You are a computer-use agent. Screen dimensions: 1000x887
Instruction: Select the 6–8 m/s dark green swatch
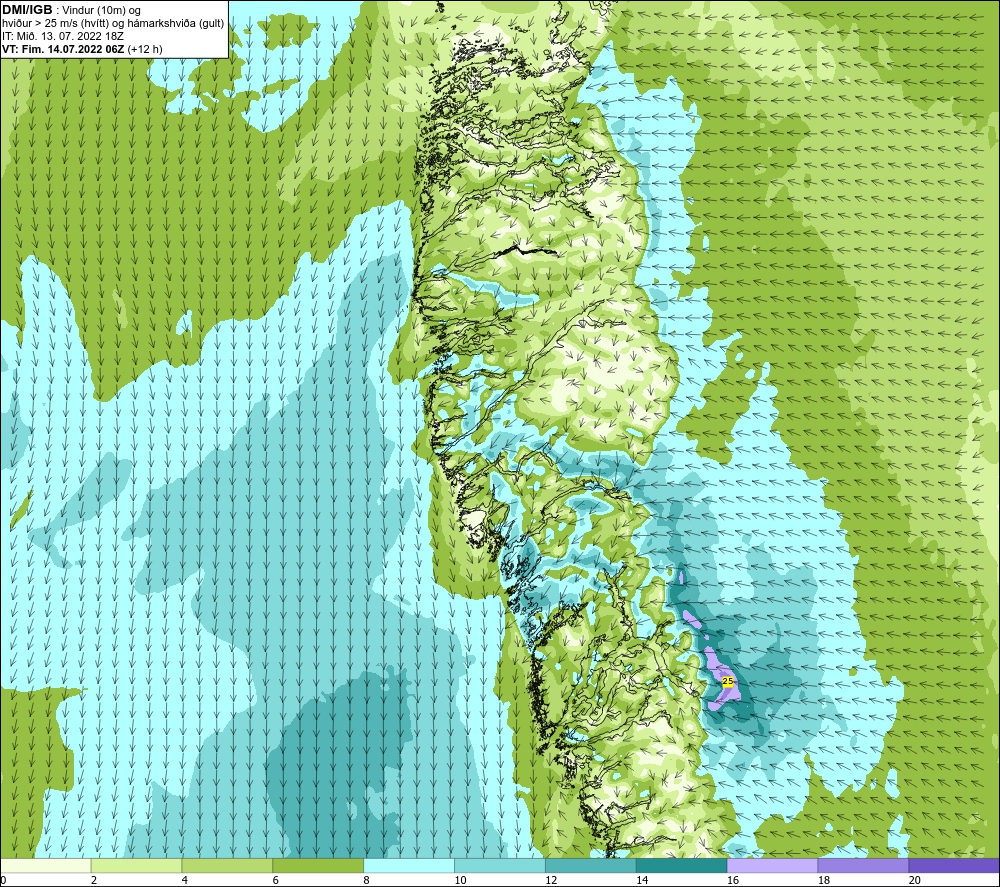coord(318,865)
